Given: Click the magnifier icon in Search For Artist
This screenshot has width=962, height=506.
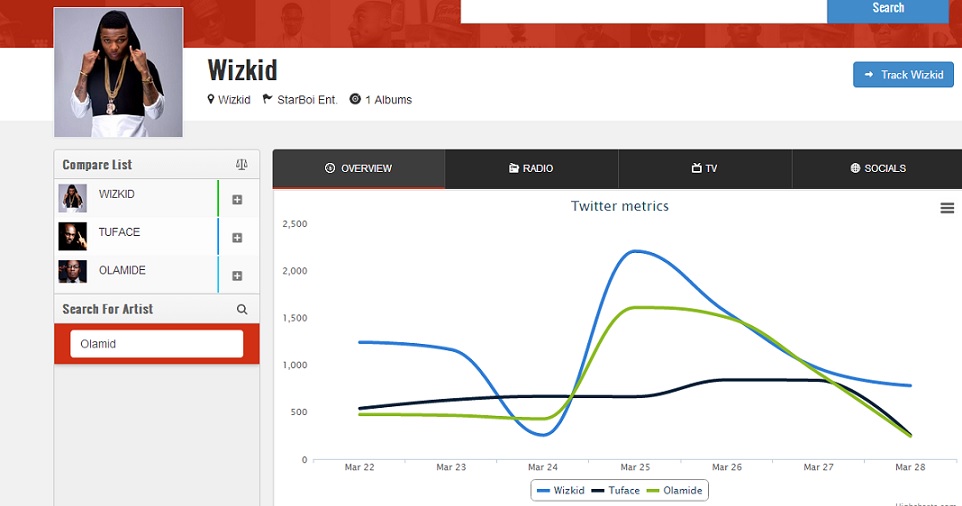Looking at the screenshot, I should pos(242,310).
